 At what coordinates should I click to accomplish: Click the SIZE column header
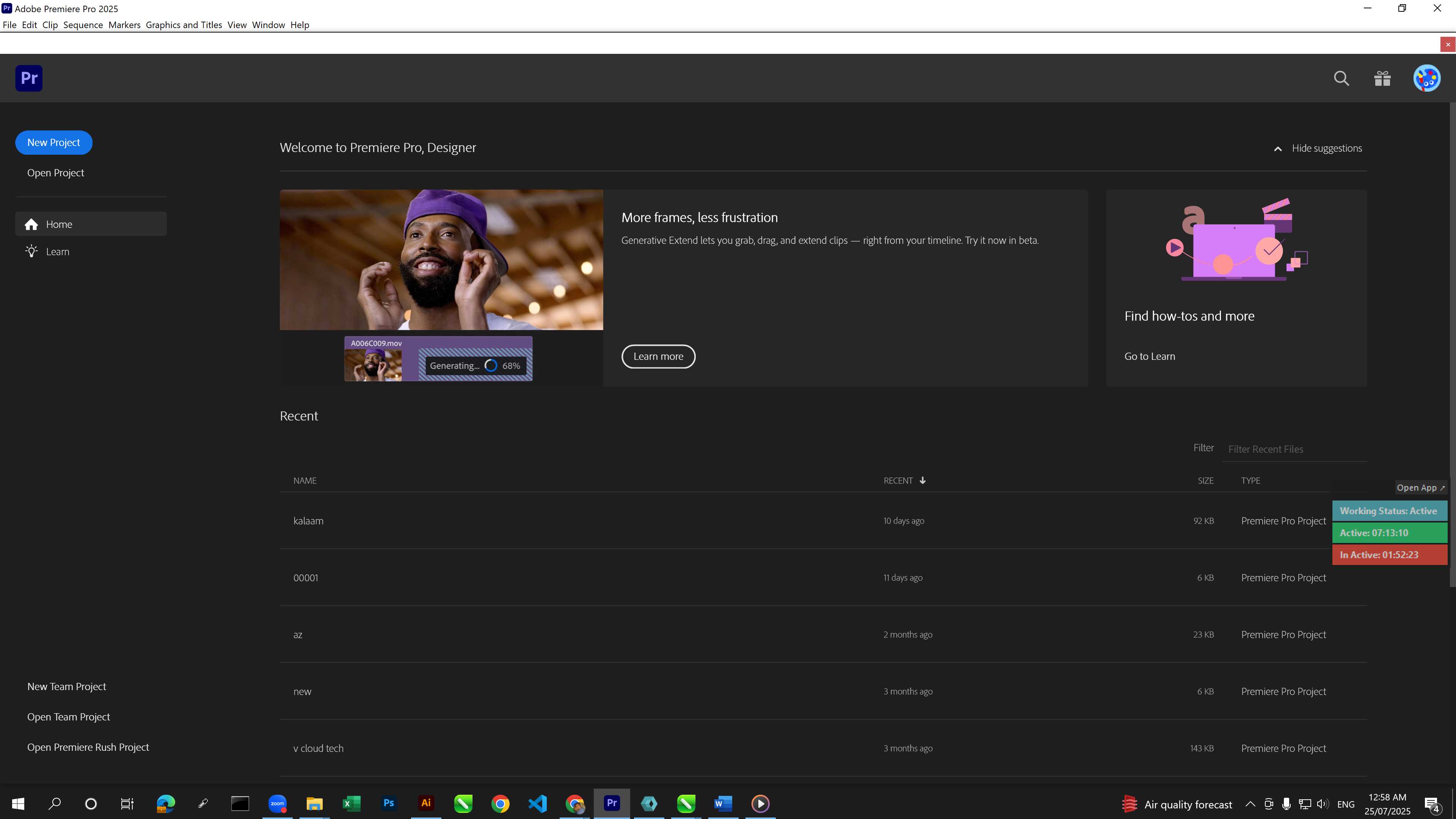[1206, 480]
